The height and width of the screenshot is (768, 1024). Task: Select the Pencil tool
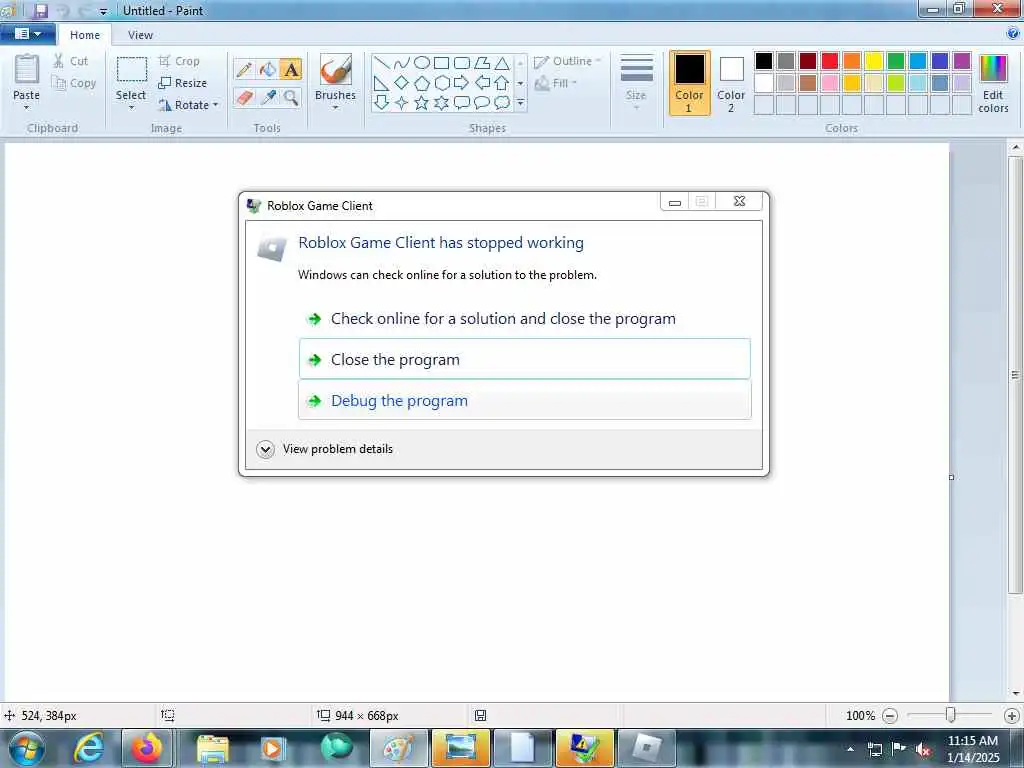click(x=244, y=69)
